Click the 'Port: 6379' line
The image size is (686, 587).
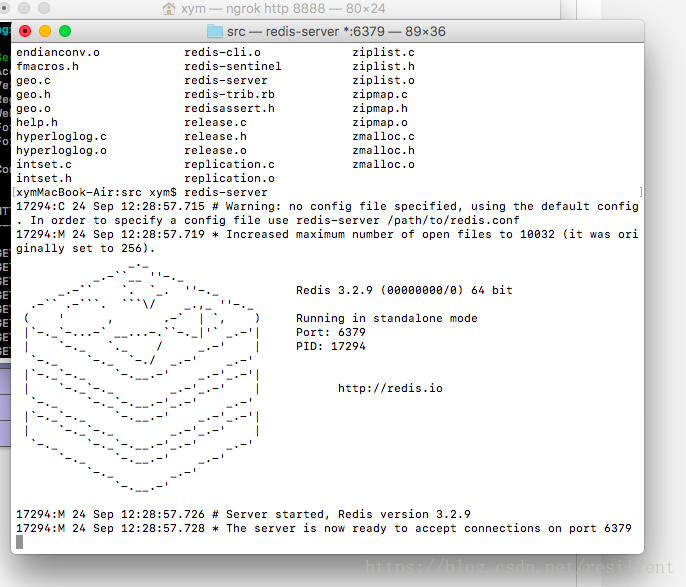pyautogui.click(x=331, y=332)
